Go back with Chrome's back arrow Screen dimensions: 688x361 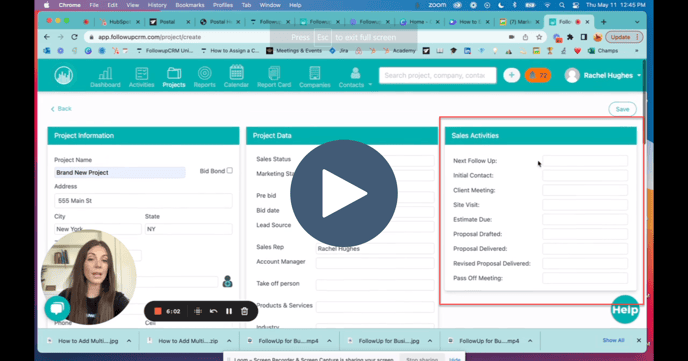pos(47,37)
